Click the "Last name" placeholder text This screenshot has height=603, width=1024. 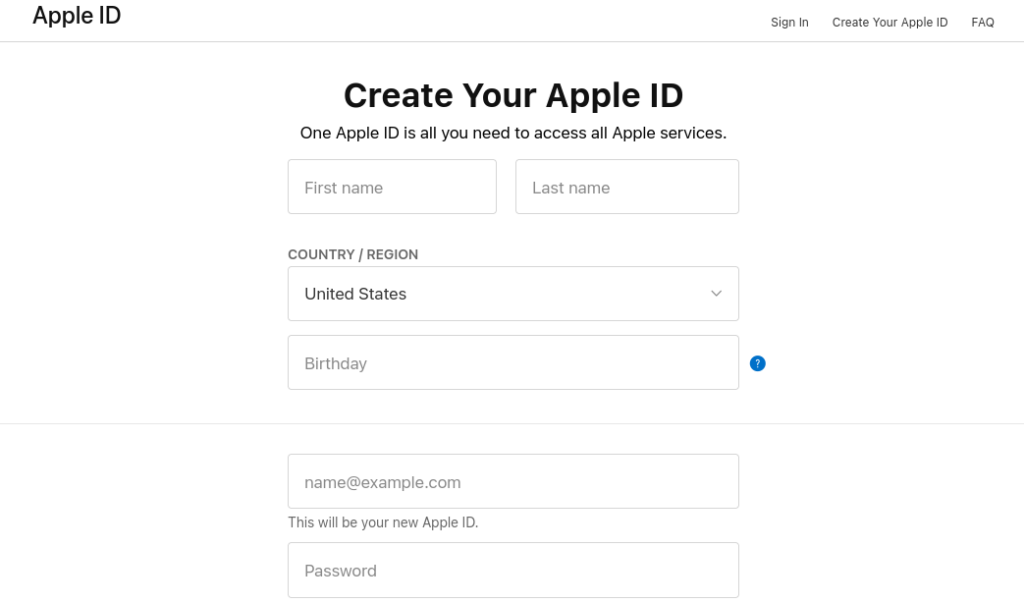click(x=571, y=188)
